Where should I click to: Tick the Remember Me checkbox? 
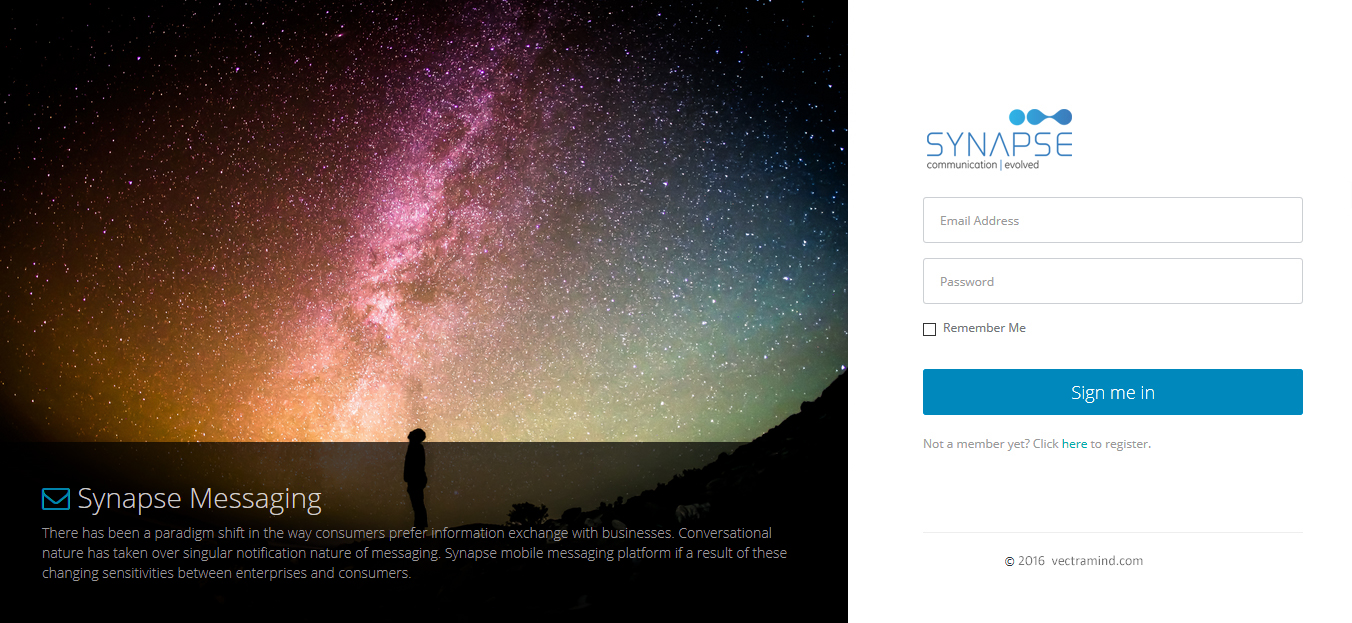[929, 329]
